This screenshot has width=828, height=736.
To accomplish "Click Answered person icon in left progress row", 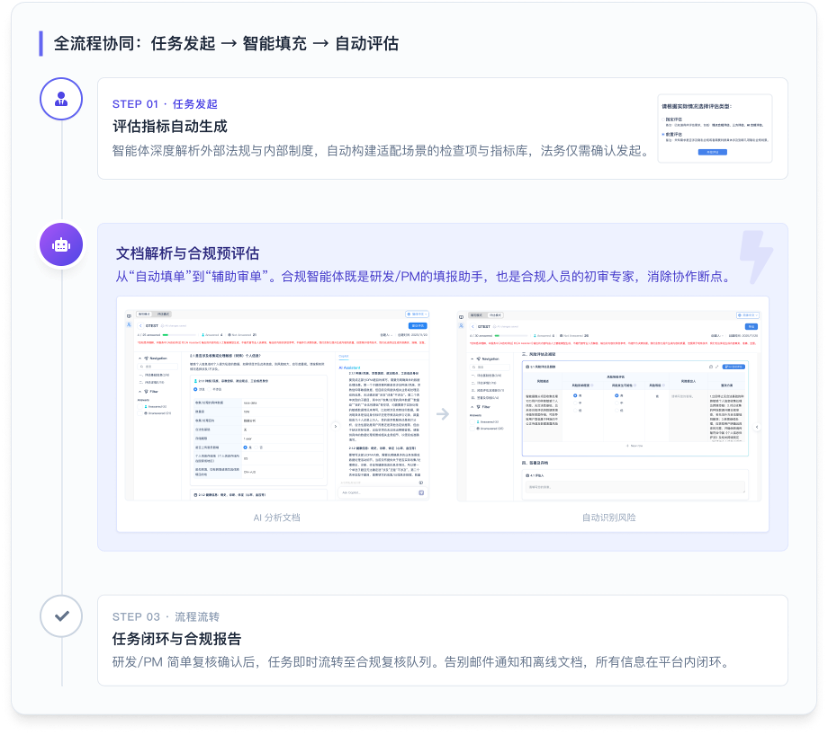I will coord(203,335).
